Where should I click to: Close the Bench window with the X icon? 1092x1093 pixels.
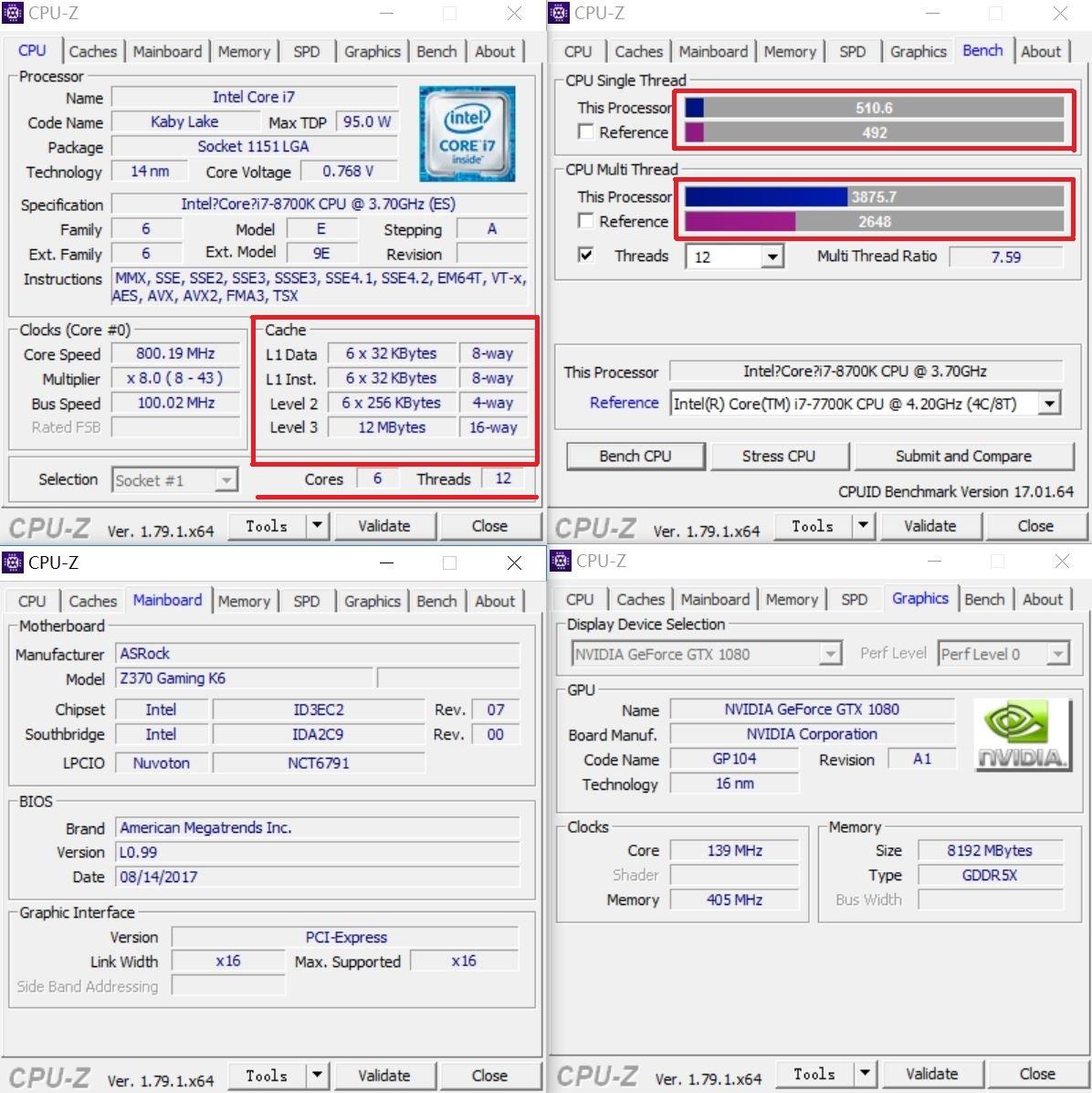point(1060,14)
